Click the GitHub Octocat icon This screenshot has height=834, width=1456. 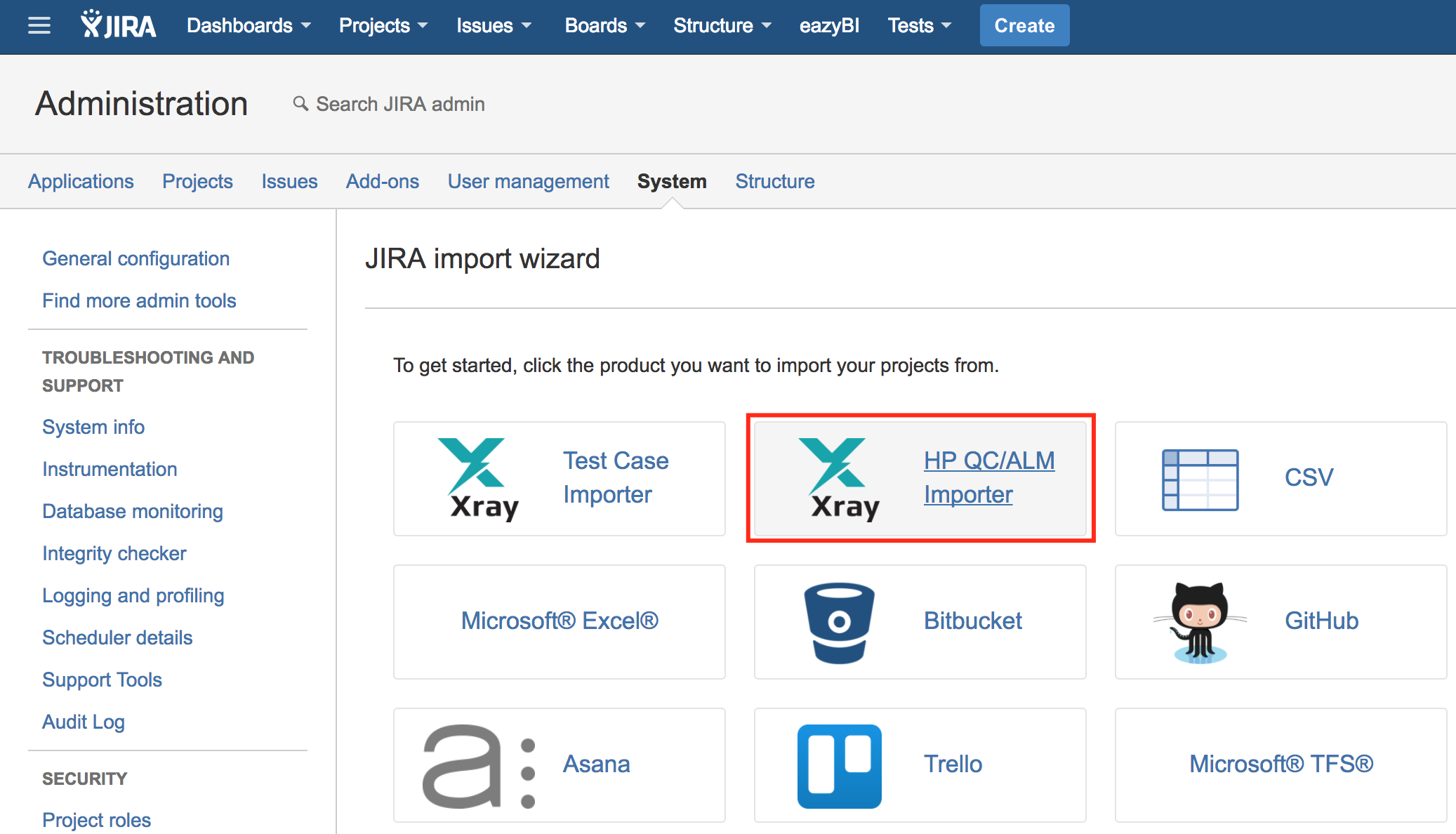point(1200,623)
